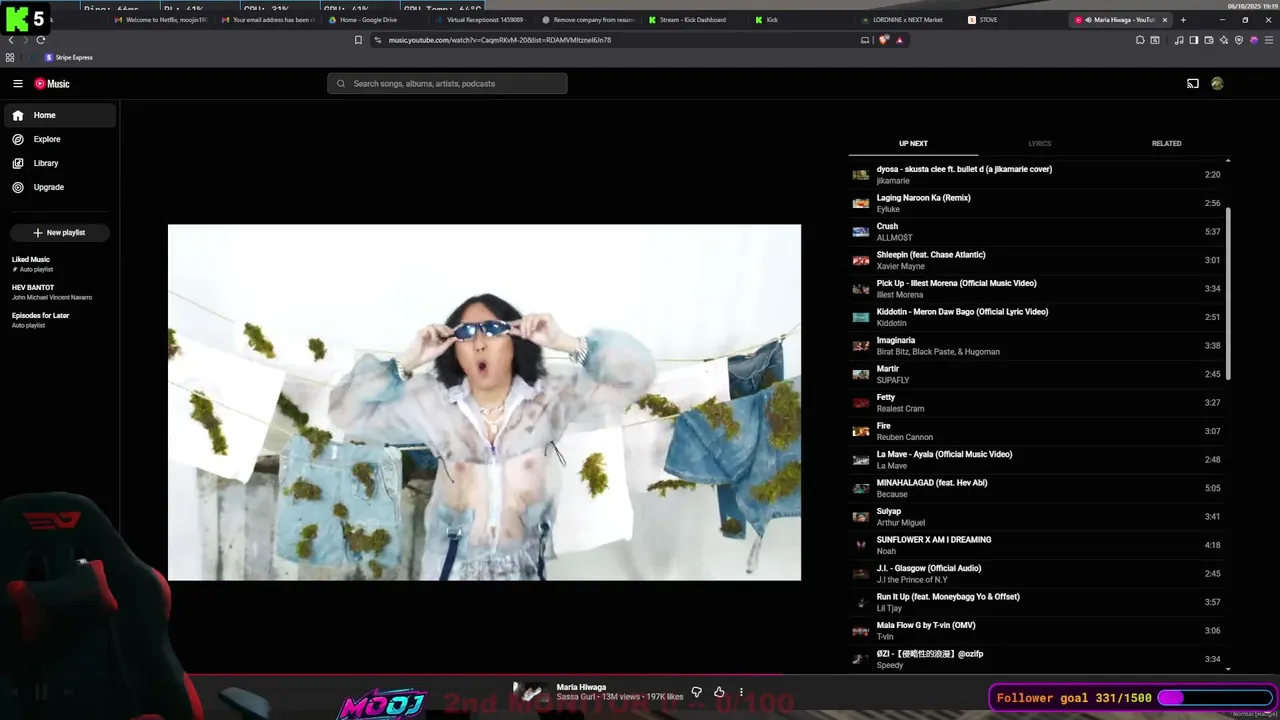The height and width of the screenshot is (720, 1280).
Task: Play 'Imaginaria' from the queue
Action: tap(1036, 346)
